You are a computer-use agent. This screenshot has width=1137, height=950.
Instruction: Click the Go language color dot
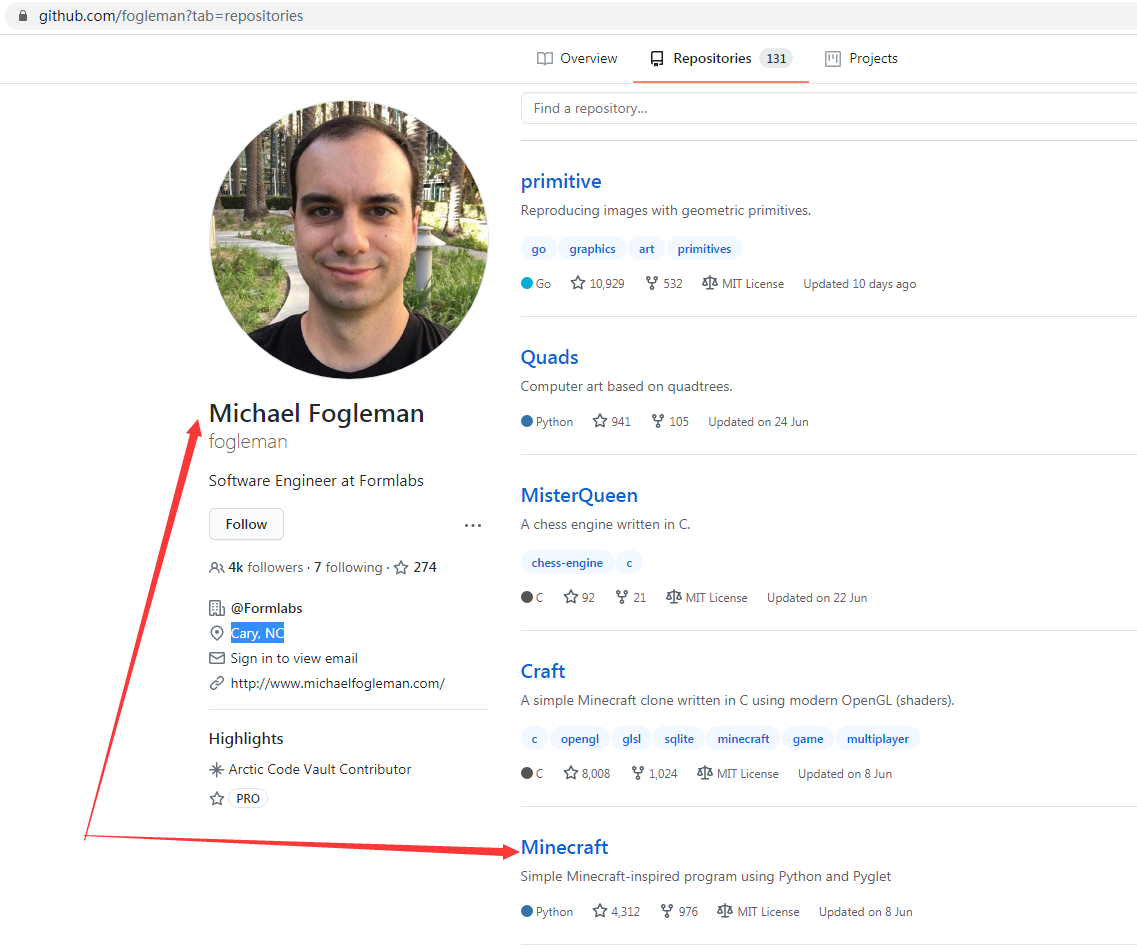tap(527, 283)
